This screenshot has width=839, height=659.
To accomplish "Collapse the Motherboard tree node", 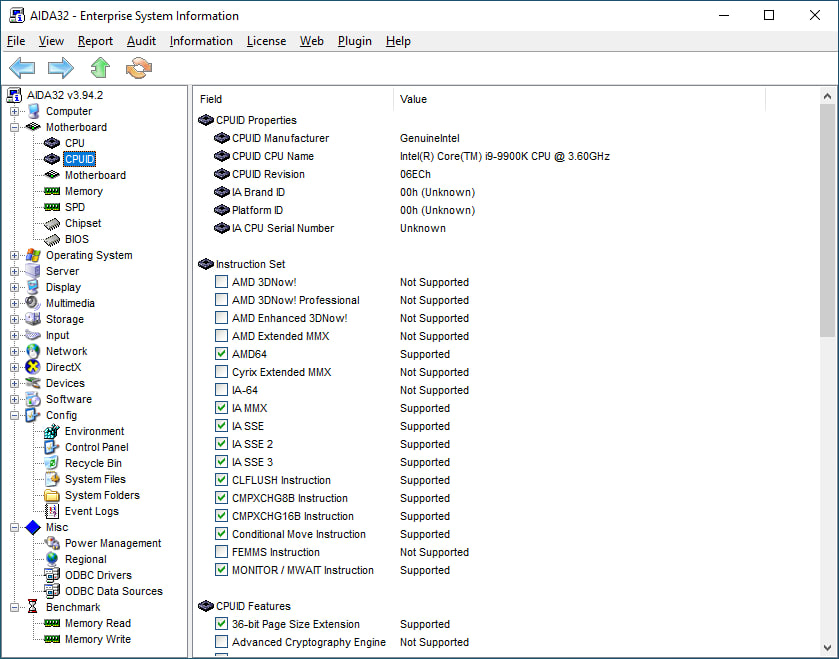I will click(x=14, y=127).
